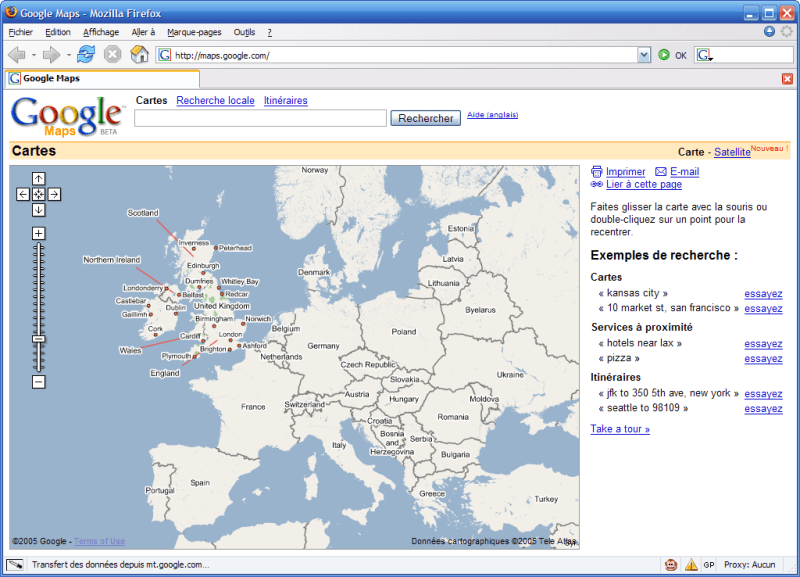This screenshot has width=800, height=577.
Task: Click the warning triangle status icon
Action: pyautogui.click(x=691, y=565)
